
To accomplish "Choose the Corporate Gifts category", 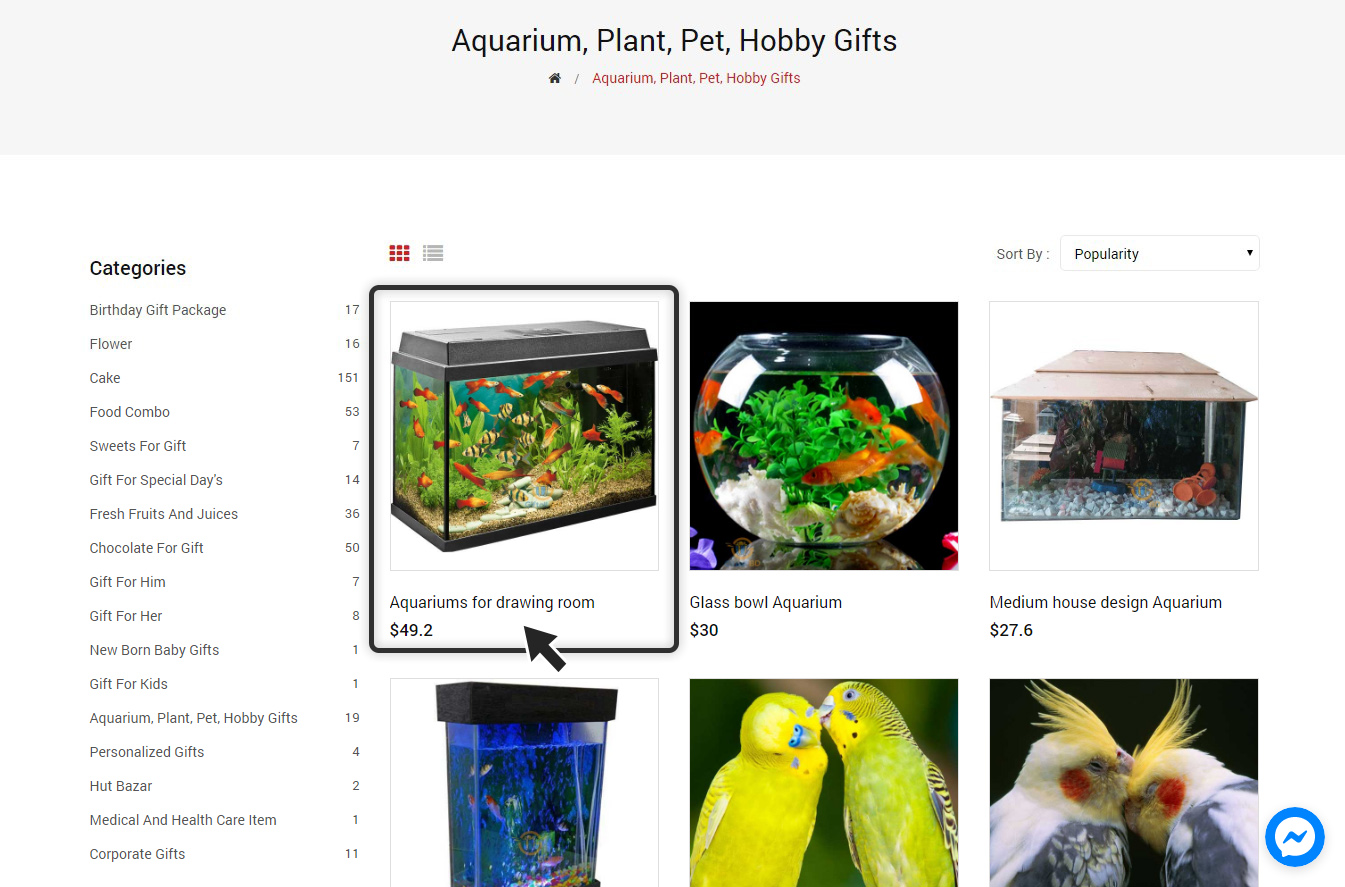I will (138, 854).
